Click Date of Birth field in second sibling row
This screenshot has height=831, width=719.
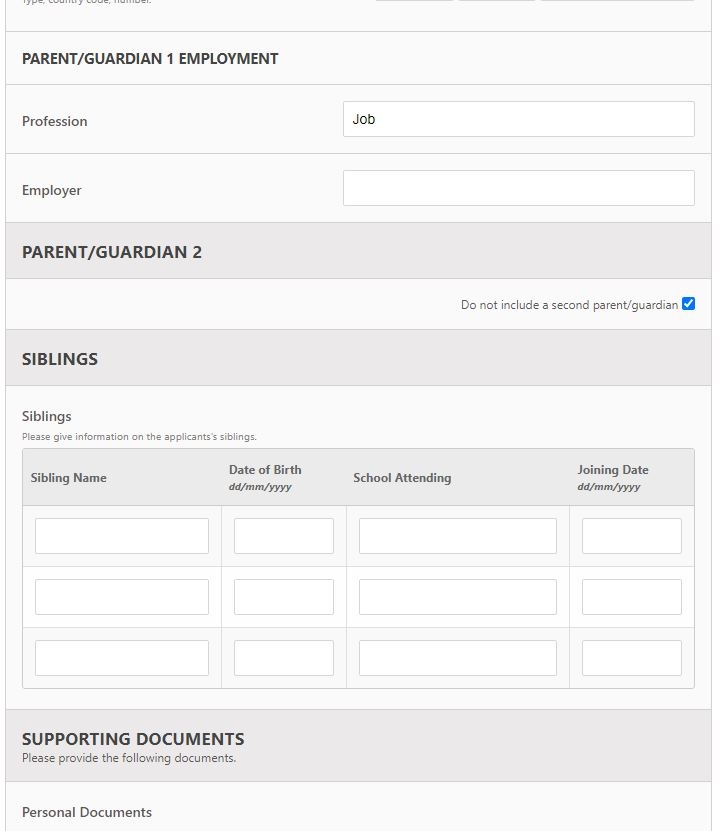[283, 597]
